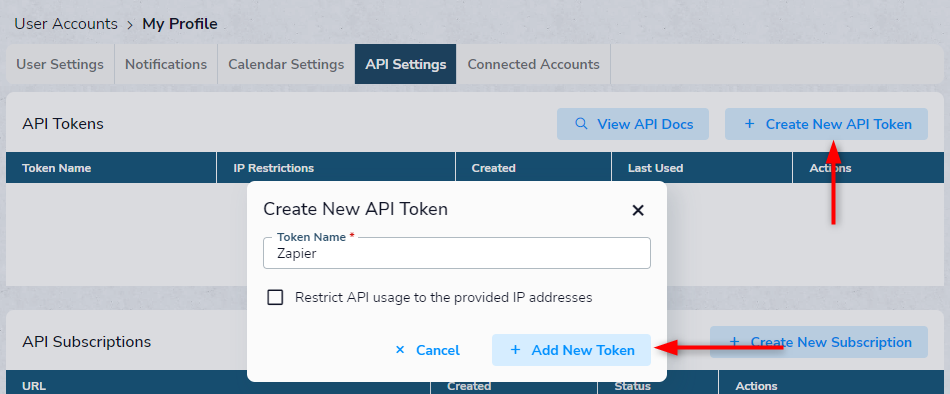Close the Create New API Token dialog
Screen dimensions: 950x394
637,210
